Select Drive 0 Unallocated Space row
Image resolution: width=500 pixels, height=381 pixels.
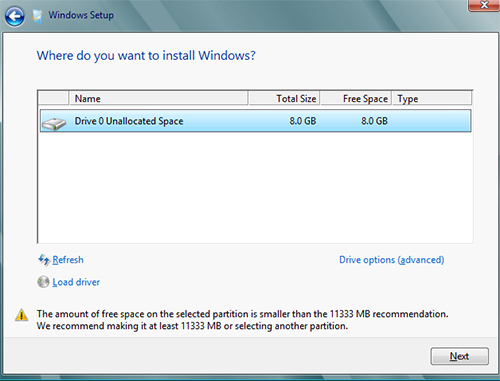tap(255, 121)
